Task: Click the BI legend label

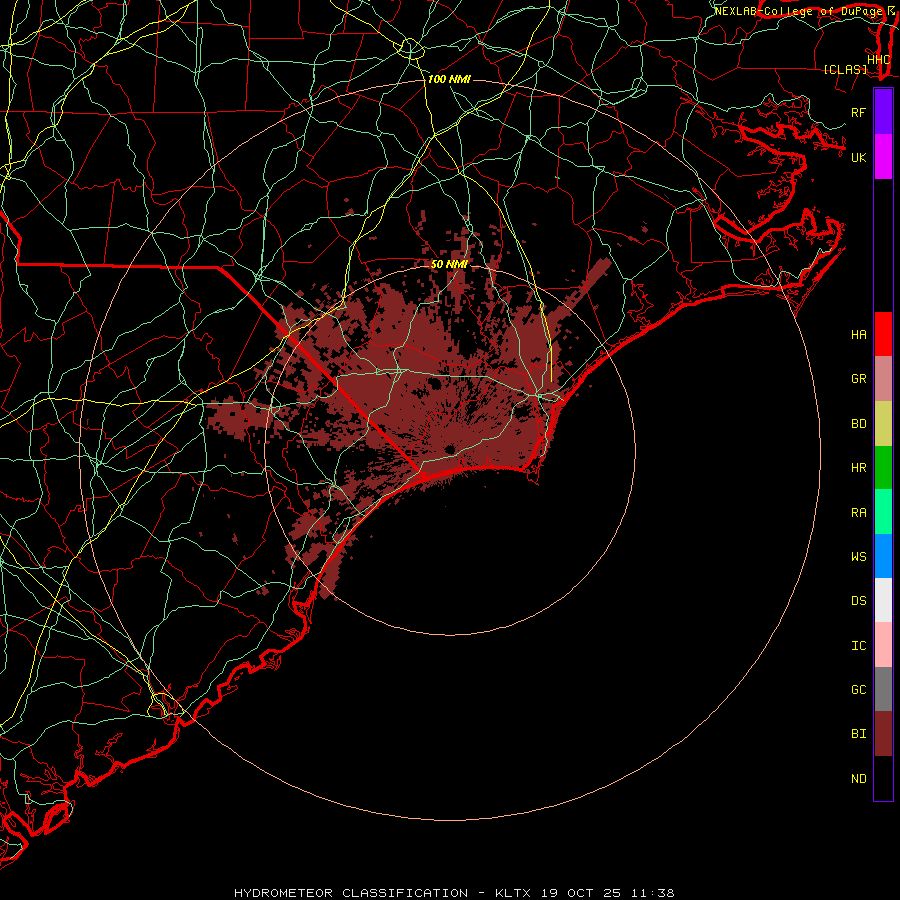Action: [x=858, y=734]
